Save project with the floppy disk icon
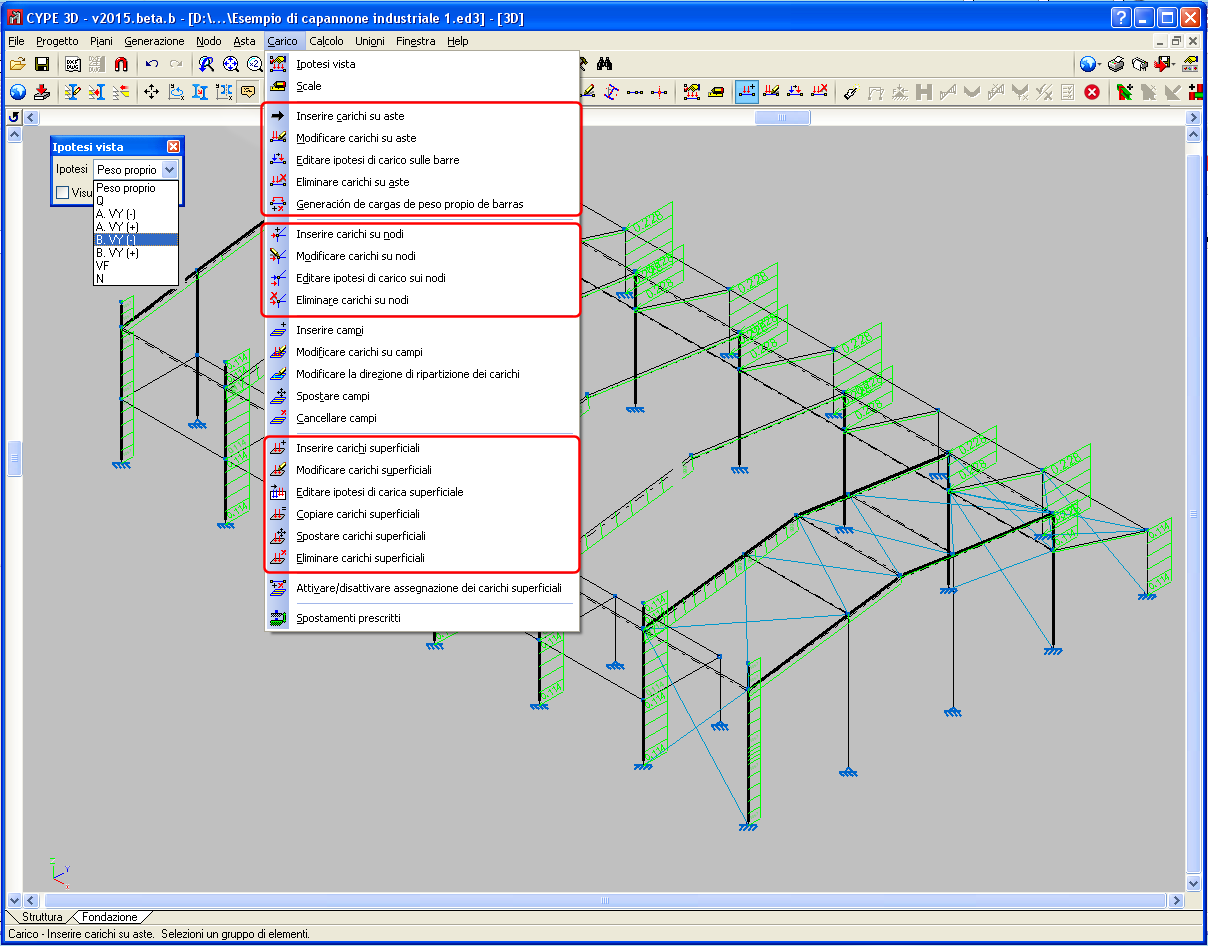Viewport: 1208px width, 946px height. (x=42, y=64)
